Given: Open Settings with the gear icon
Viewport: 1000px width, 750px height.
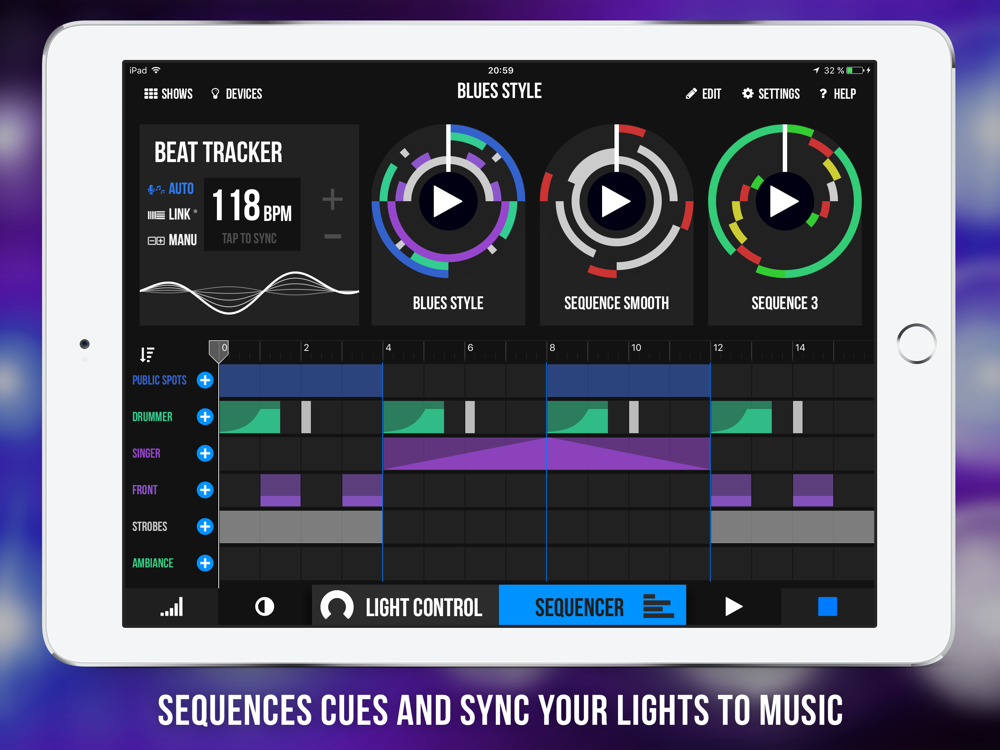Looking at the screenshot, I should coord(770,94).
